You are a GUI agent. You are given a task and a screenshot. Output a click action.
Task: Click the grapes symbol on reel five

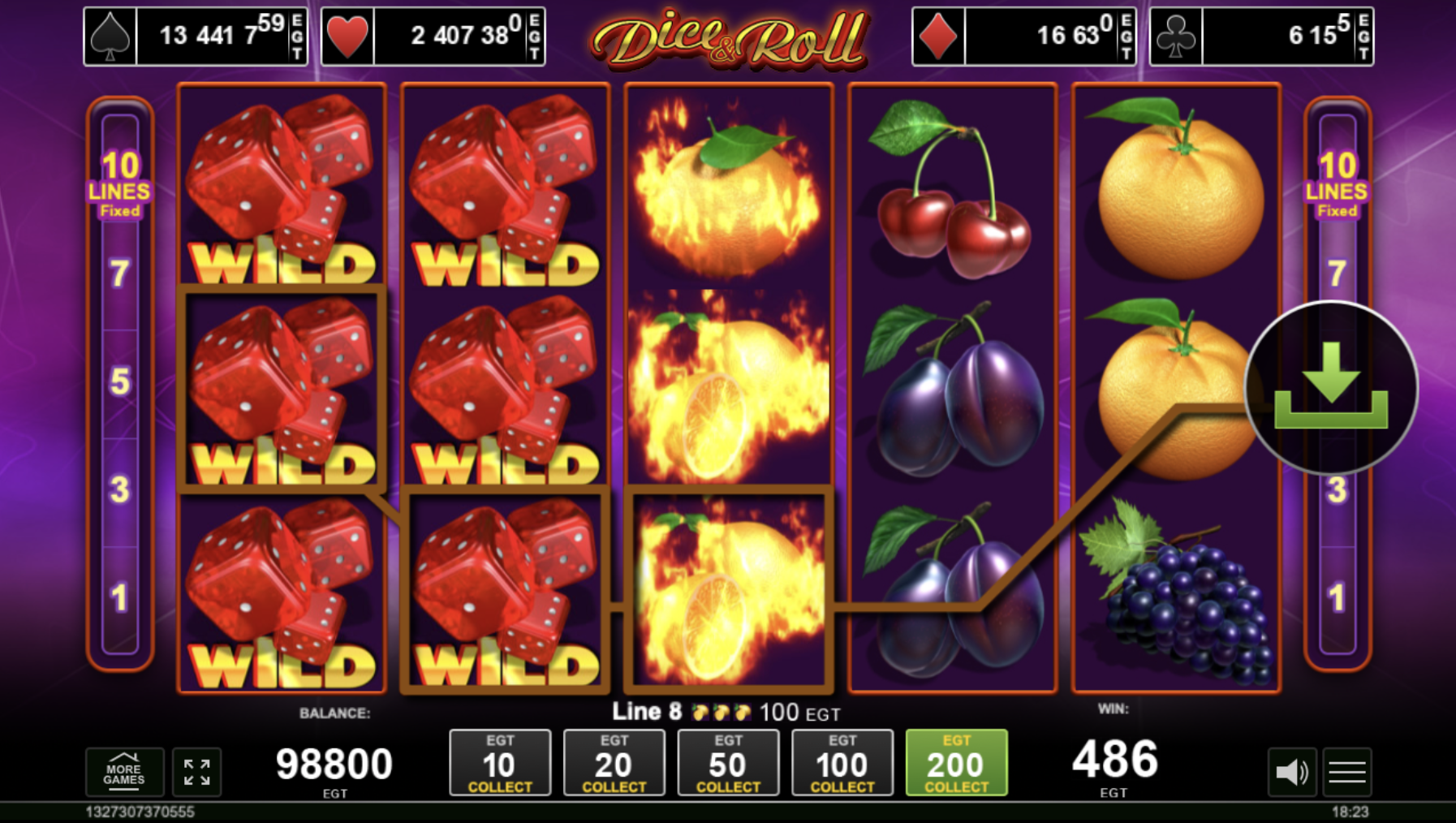click(1176, 592)
